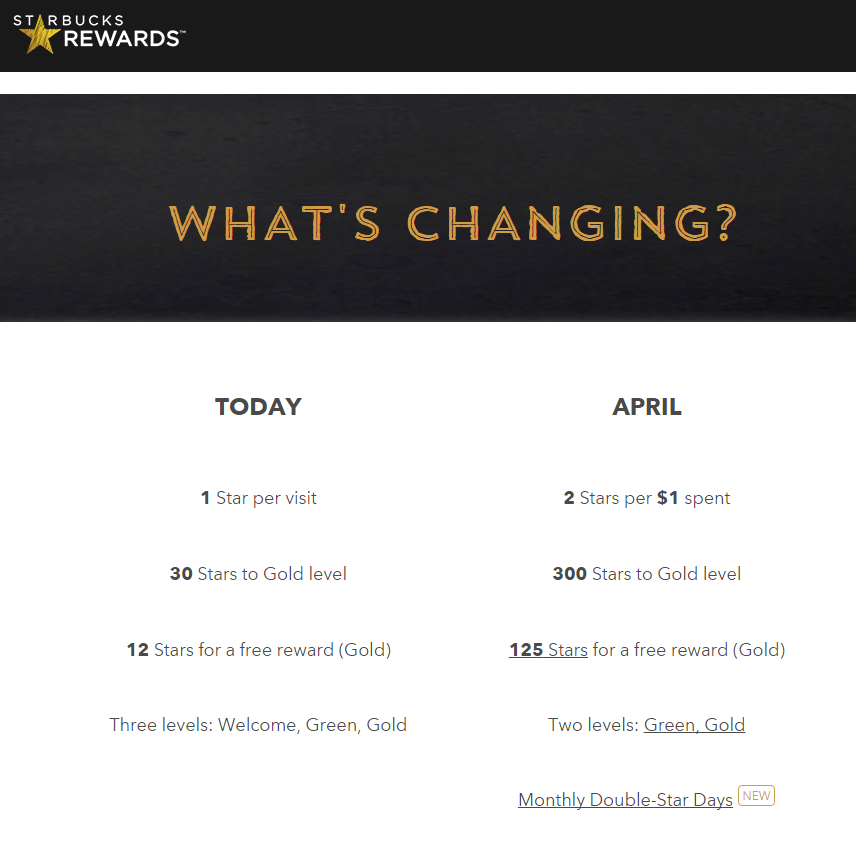Click the black header bar right of logo

click(x=519, y=35)
